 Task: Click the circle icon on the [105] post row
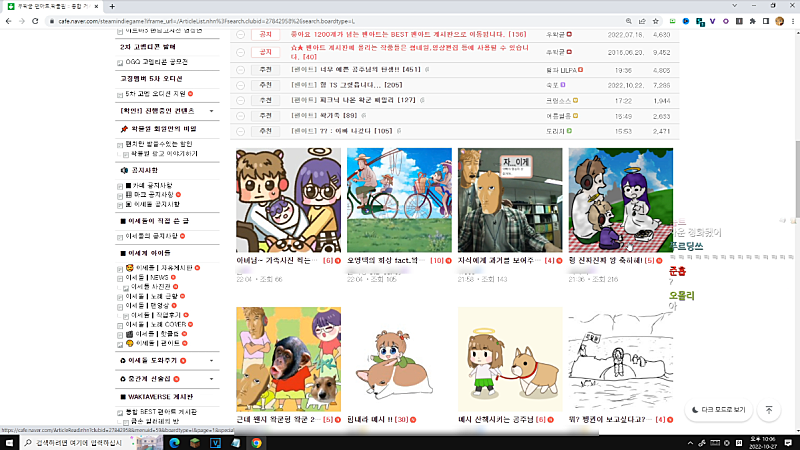241,131
